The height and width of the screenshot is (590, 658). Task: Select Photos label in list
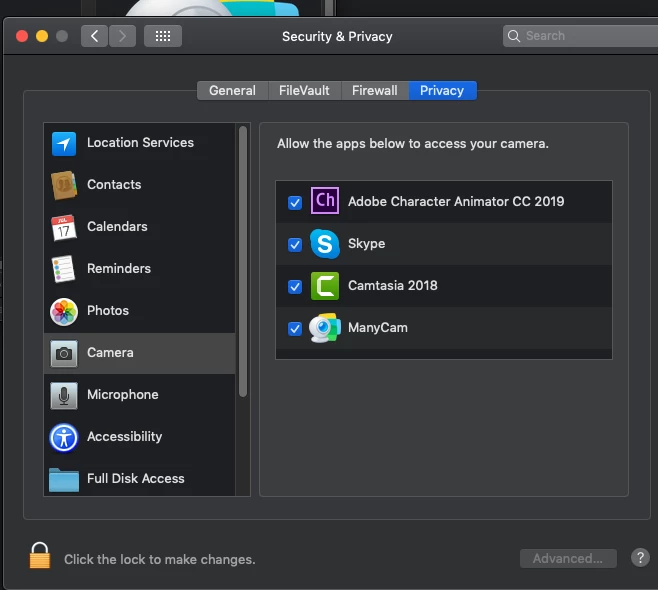tap(108, 311)
